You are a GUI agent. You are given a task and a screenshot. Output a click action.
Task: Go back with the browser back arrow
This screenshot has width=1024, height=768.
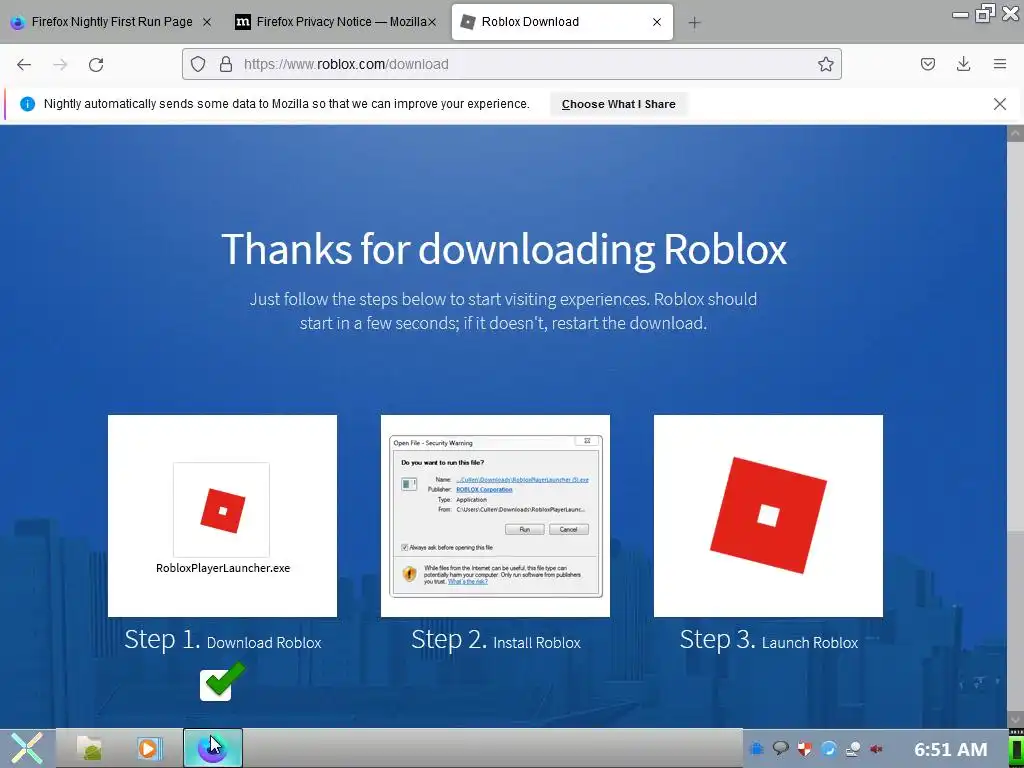point(24,64)
